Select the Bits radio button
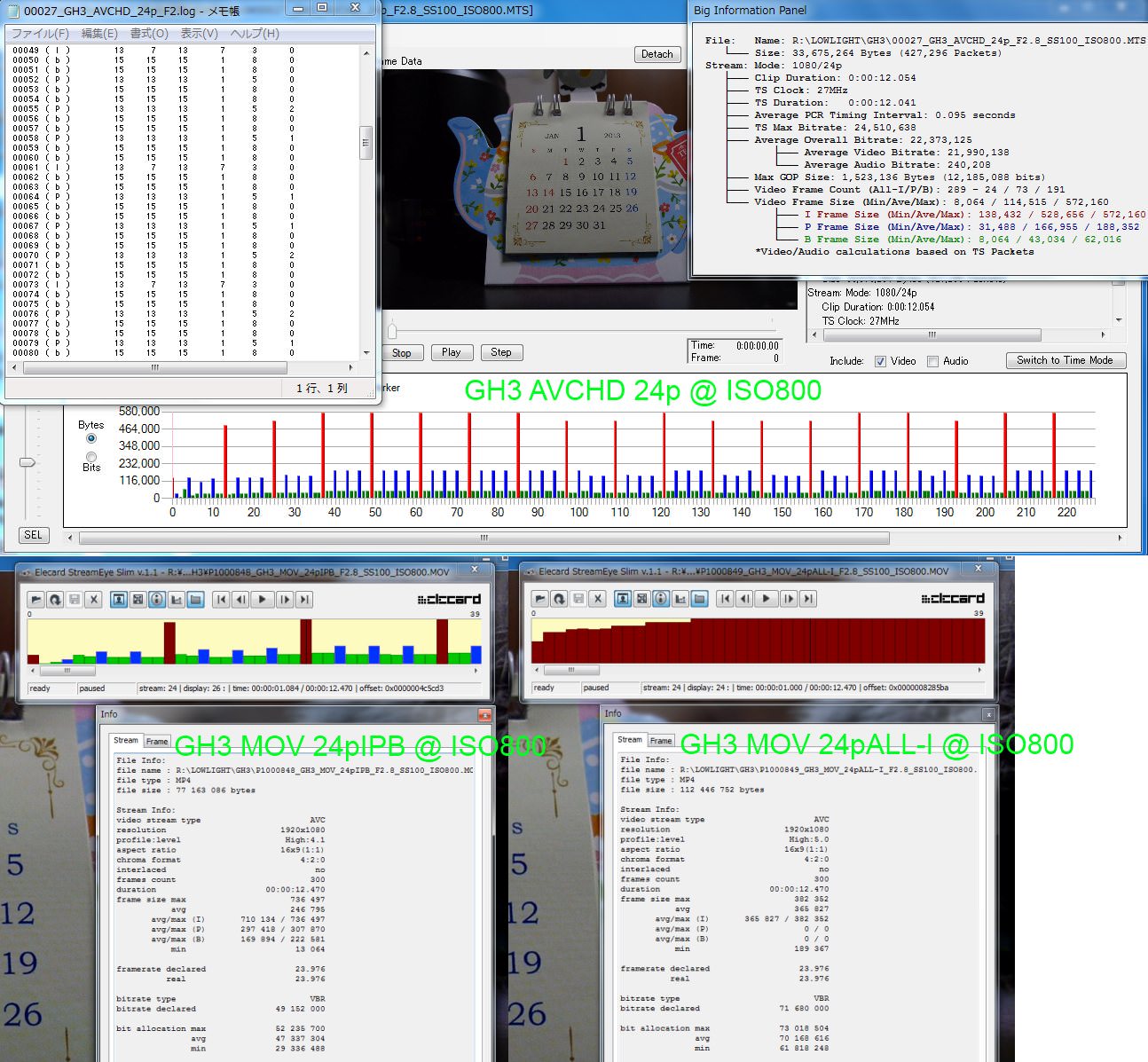1148x1062 pixels. (91, 457)
